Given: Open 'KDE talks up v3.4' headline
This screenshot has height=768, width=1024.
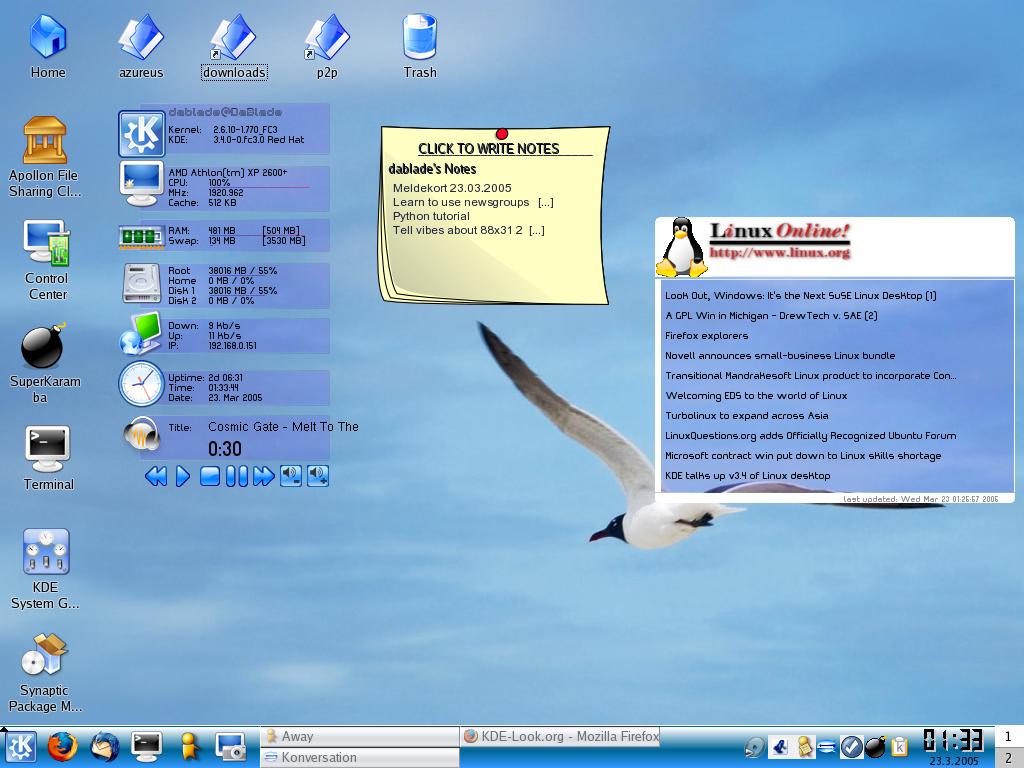Looking at the screenshot, I should pyautogui.click(x=748, y=476).
